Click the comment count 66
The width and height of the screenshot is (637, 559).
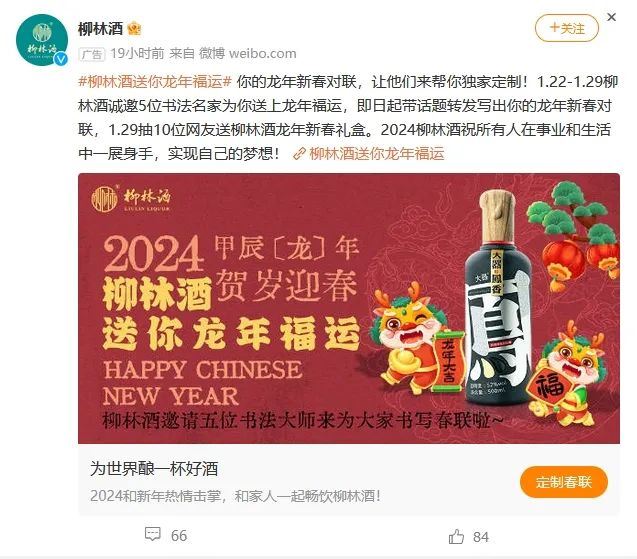click(179, 536)
